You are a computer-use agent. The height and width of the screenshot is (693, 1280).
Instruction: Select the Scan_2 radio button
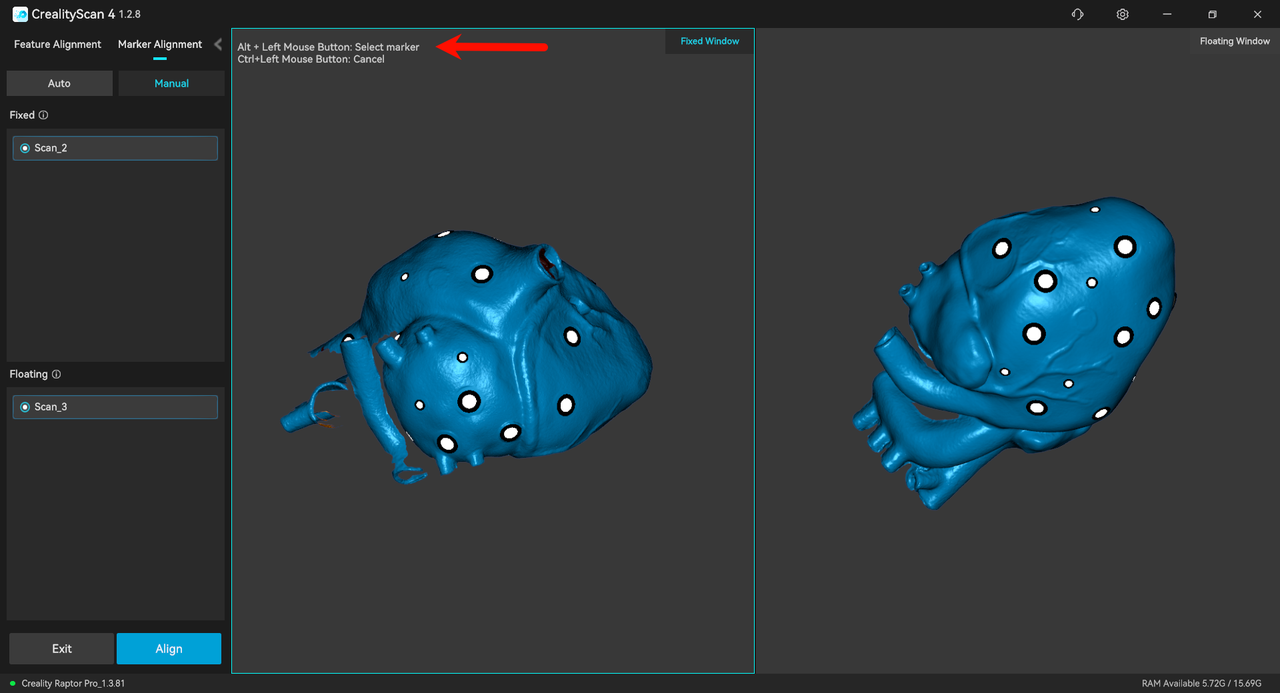pyautogui.click(x=25, y=148)
